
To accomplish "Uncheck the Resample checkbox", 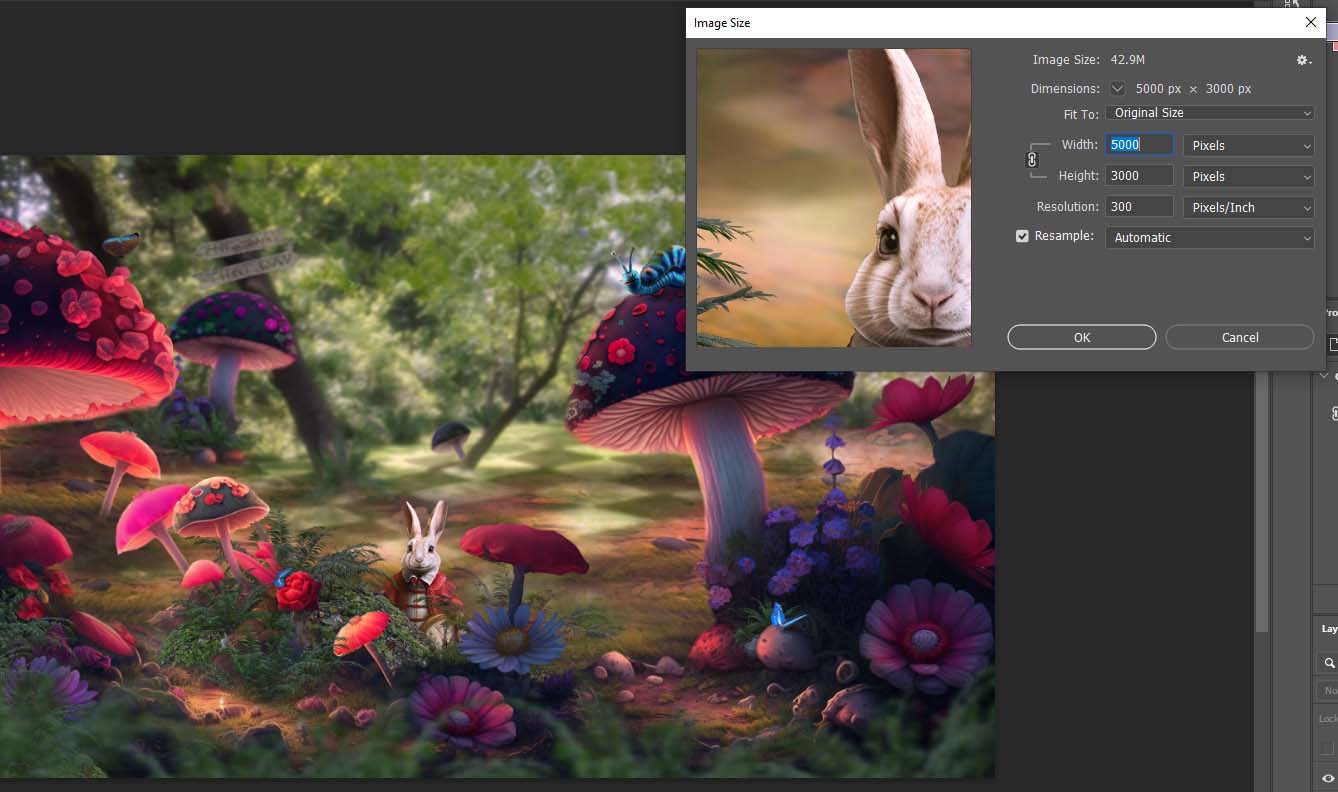I will tap(1022, 237).
